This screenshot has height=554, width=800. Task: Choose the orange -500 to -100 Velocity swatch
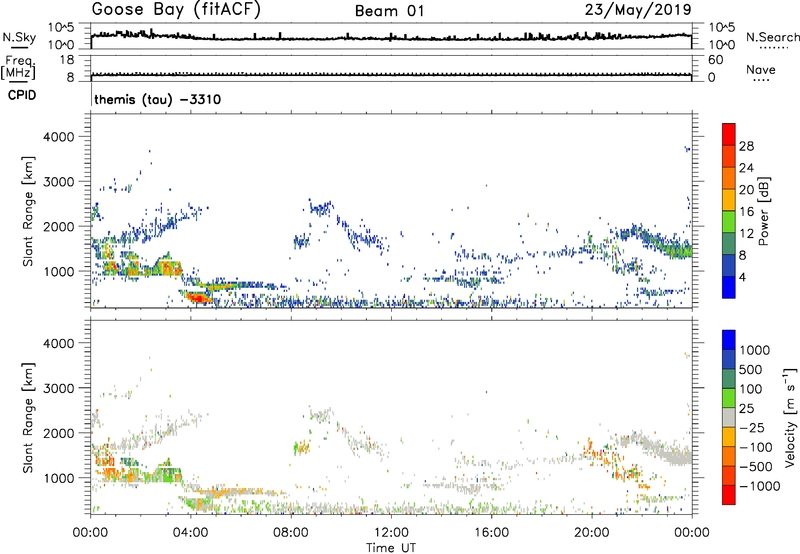729,457
